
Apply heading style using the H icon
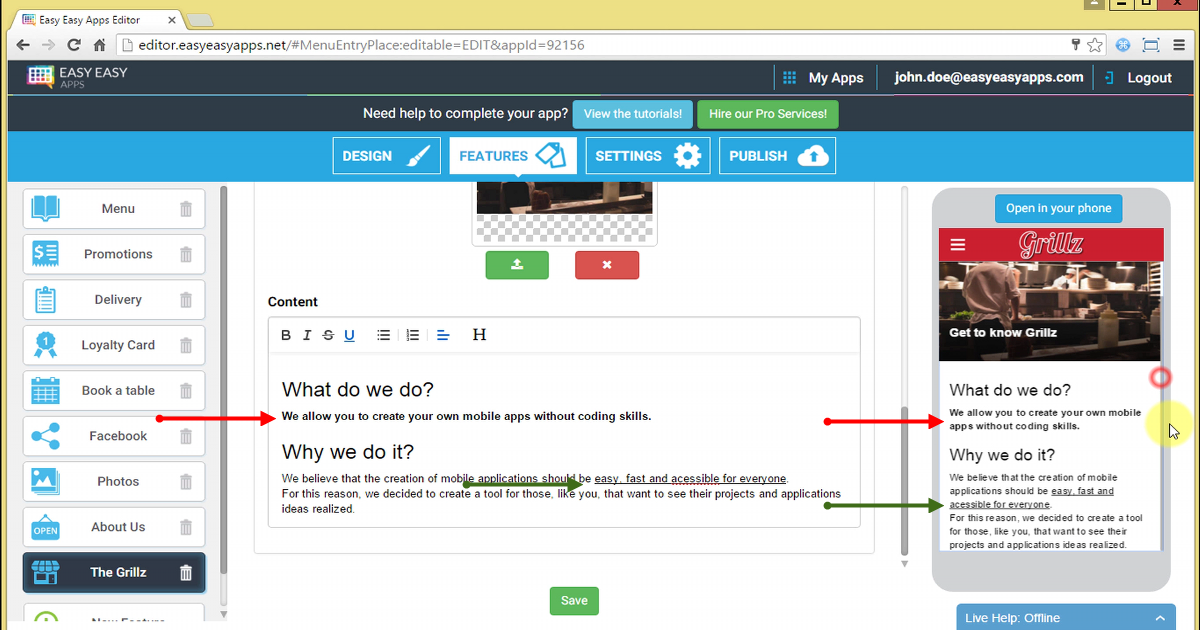479,335
